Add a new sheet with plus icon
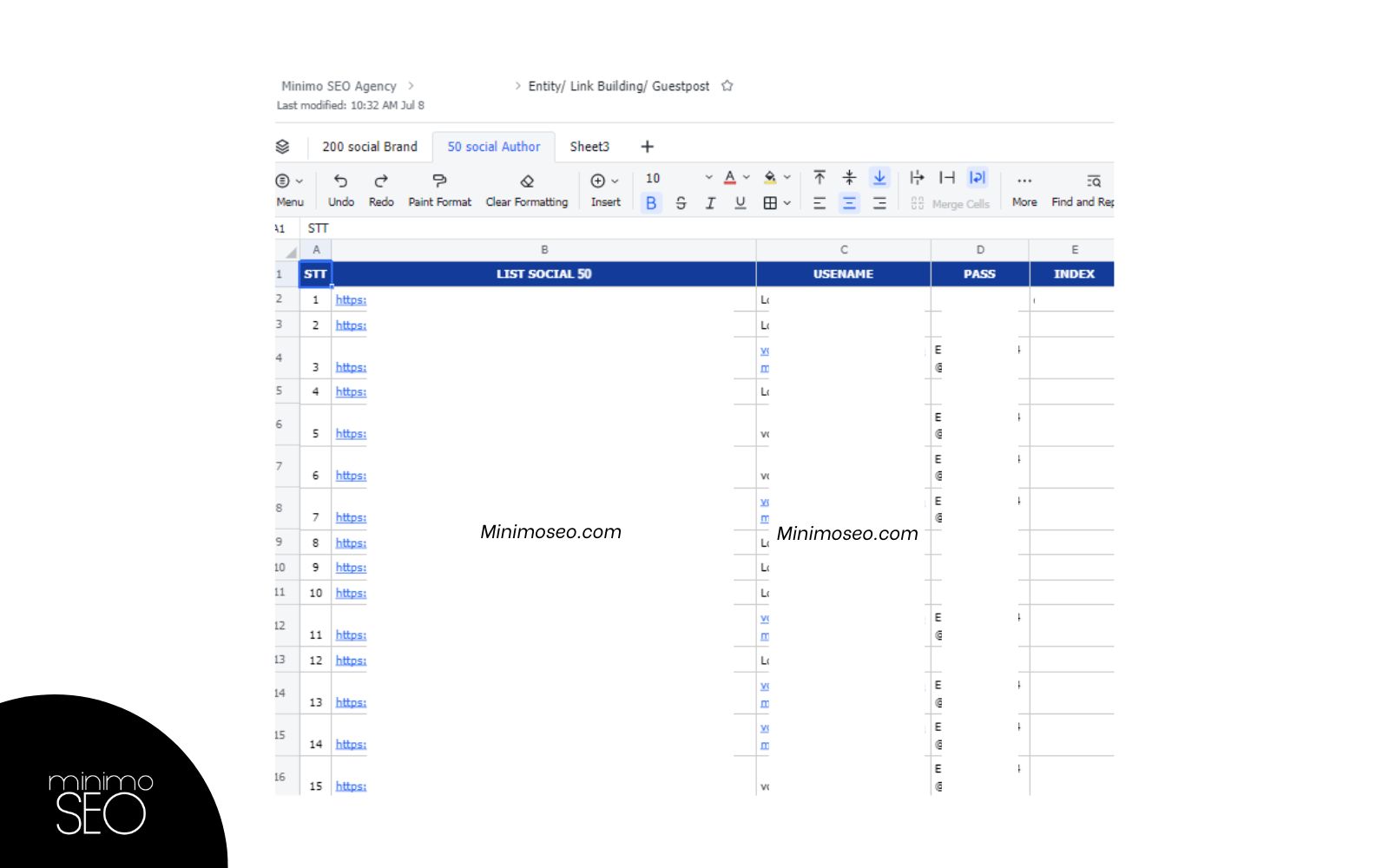 pyautogui.click(x=647, y=147)
